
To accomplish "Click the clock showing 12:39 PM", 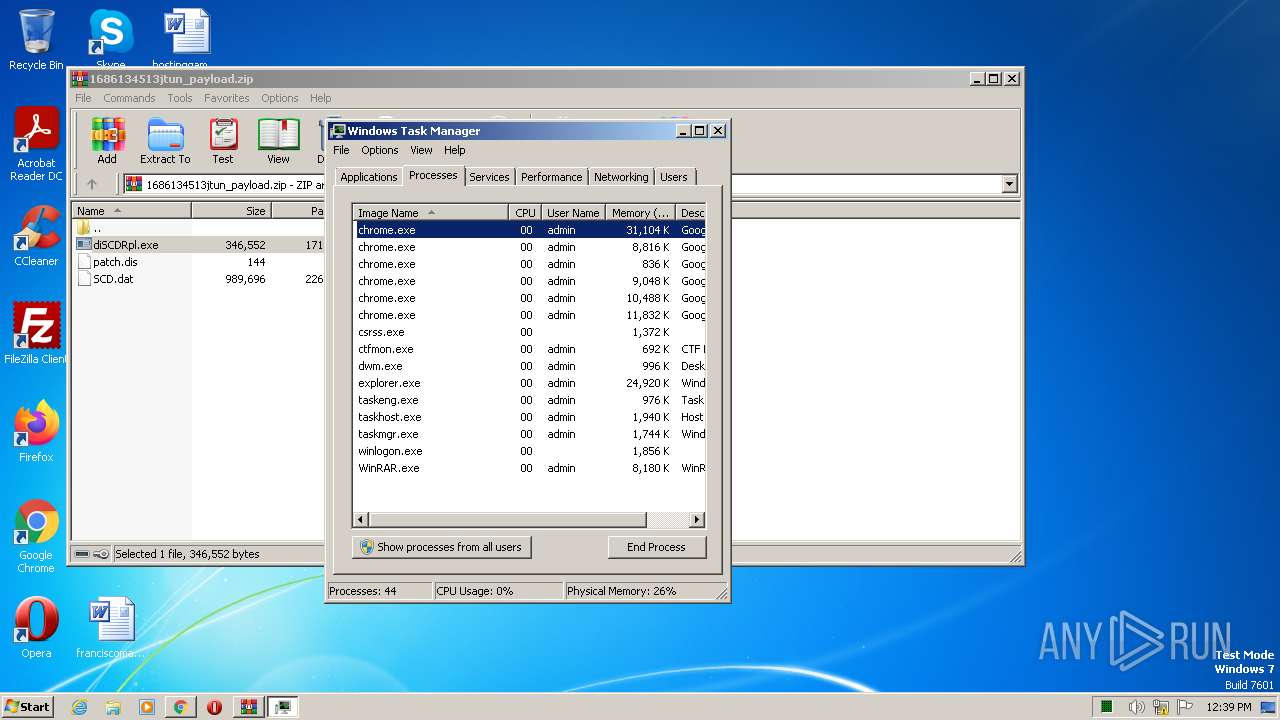I will pyautogui.click(x=1229, y=707).
